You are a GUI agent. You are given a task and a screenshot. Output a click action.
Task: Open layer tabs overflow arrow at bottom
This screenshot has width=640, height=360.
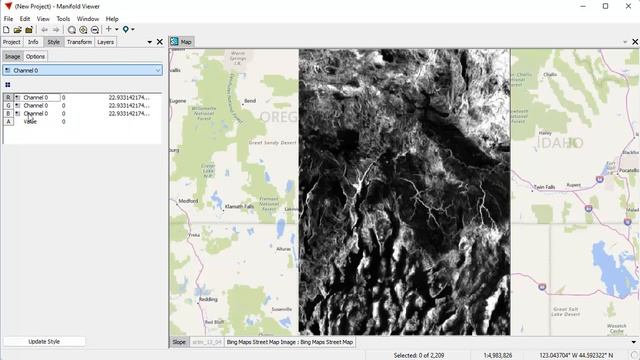pos(633,342)
